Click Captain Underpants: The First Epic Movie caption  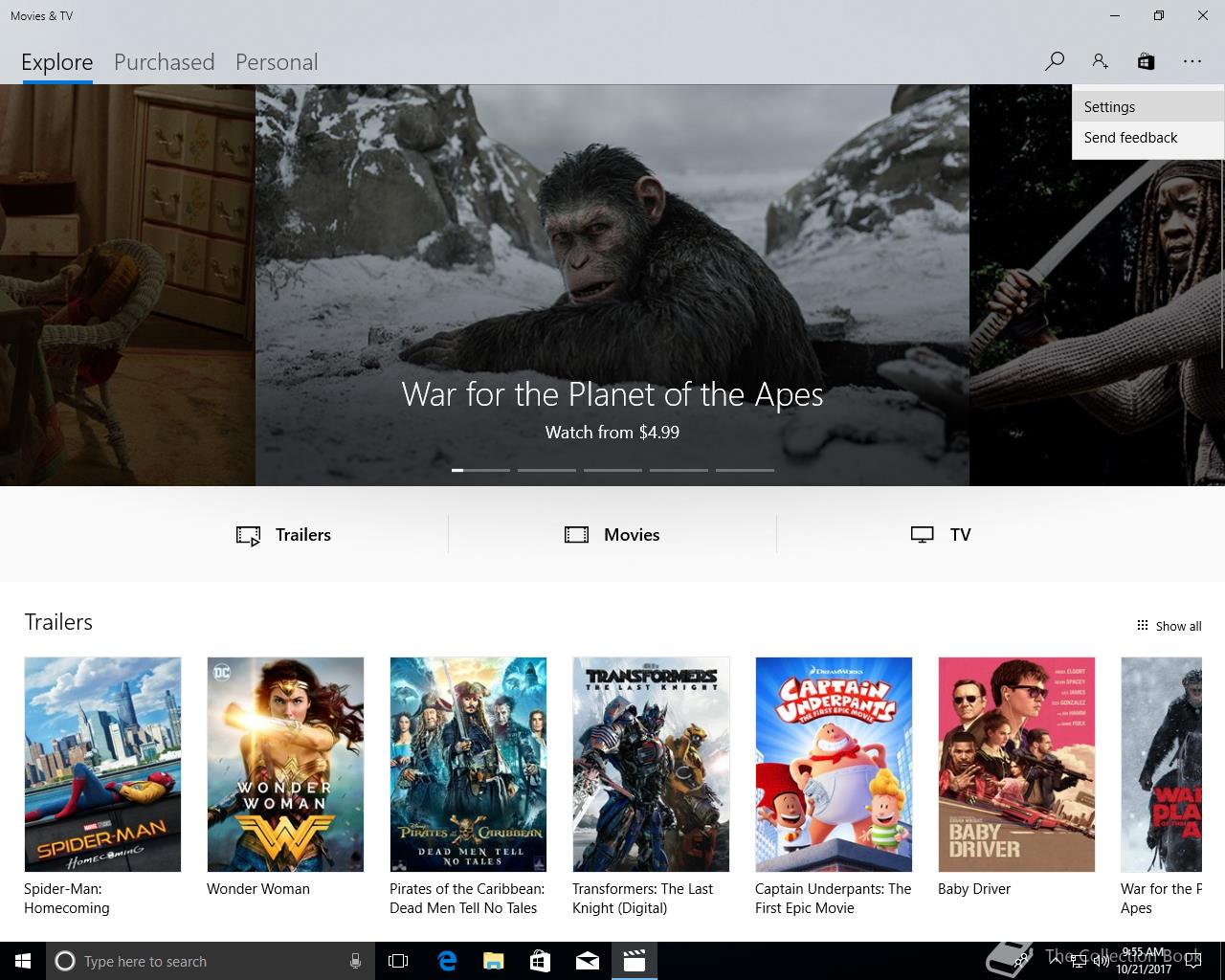(833, 899)
